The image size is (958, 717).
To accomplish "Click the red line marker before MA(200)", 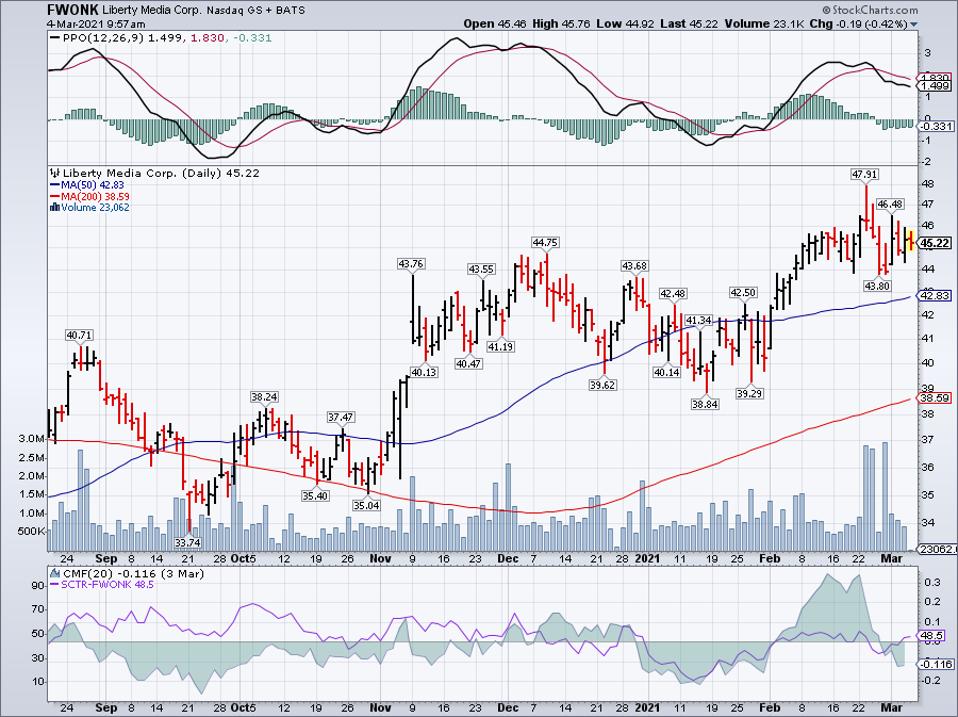I will [54, 197].
